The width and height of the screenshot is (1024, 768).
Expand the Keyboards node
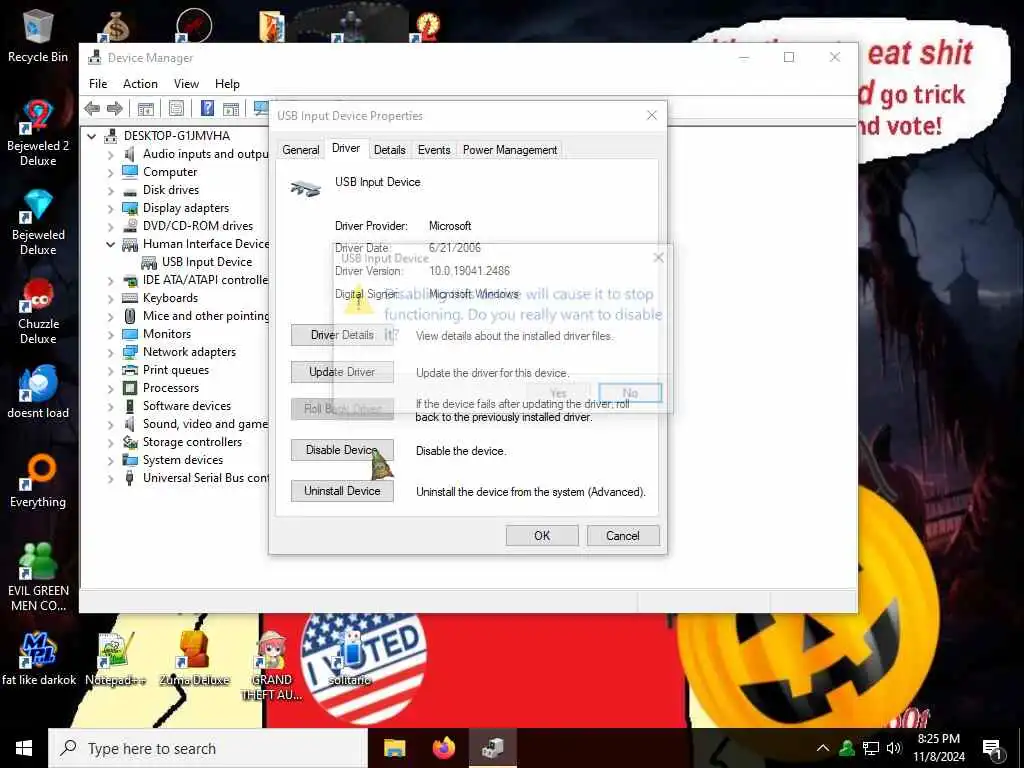[110, 298]
